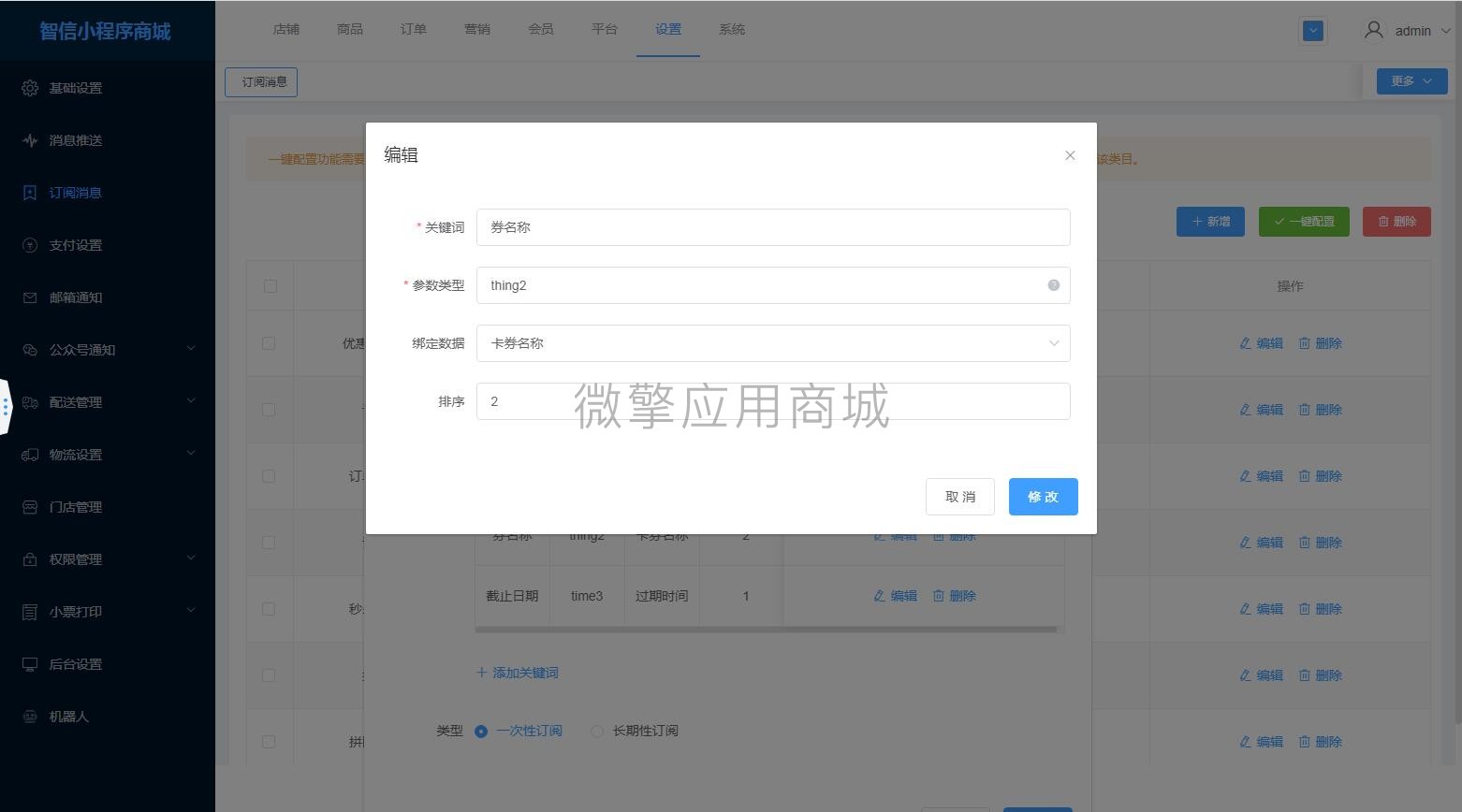Click 编辑 in the first 优惠 table row
Image resolution: width=1462 pixels, height=812 pixels.
1261,343
